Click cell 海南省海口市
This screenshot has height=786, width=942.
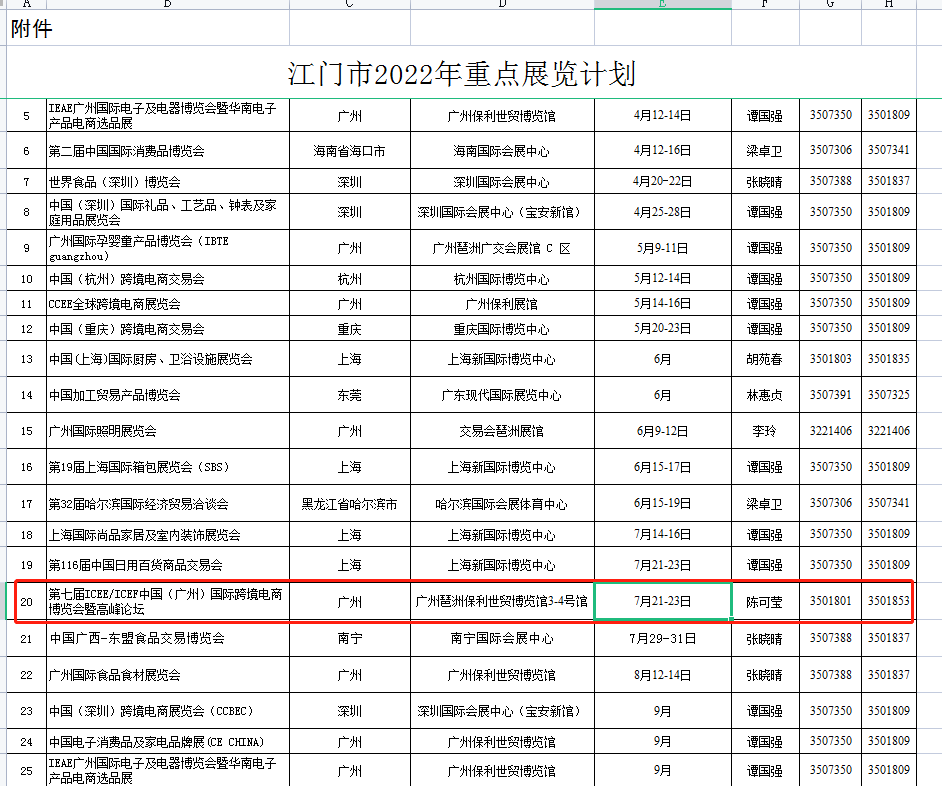350,151
